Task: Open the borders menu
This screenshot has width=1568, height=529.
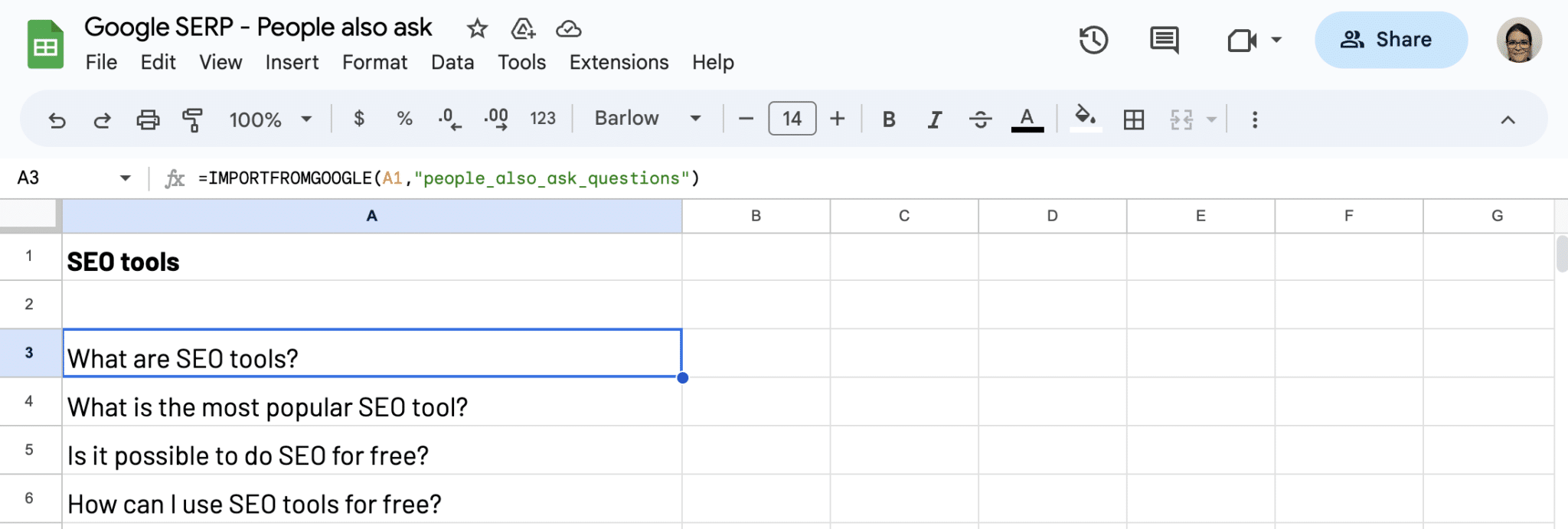Action: pyautogui.click(x=1134, y=119)
